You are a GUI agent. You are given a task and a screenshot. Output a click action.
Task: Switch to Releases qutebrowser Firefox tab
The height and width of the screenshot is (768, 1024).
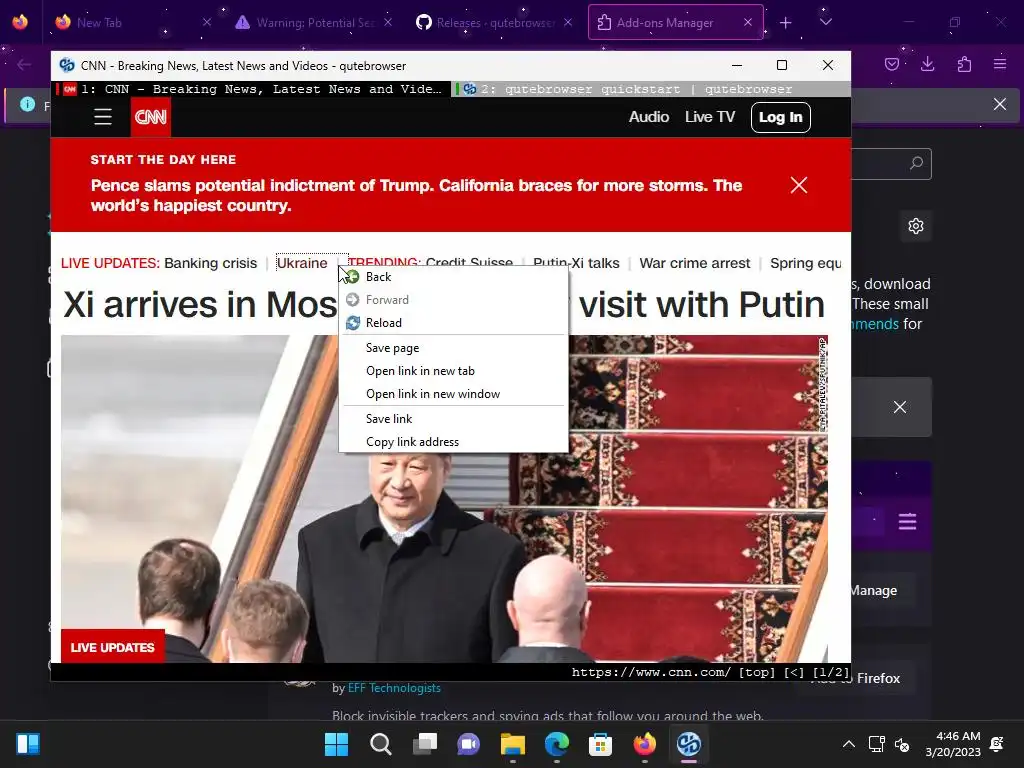pyautogui.click(x=495, y=23)
